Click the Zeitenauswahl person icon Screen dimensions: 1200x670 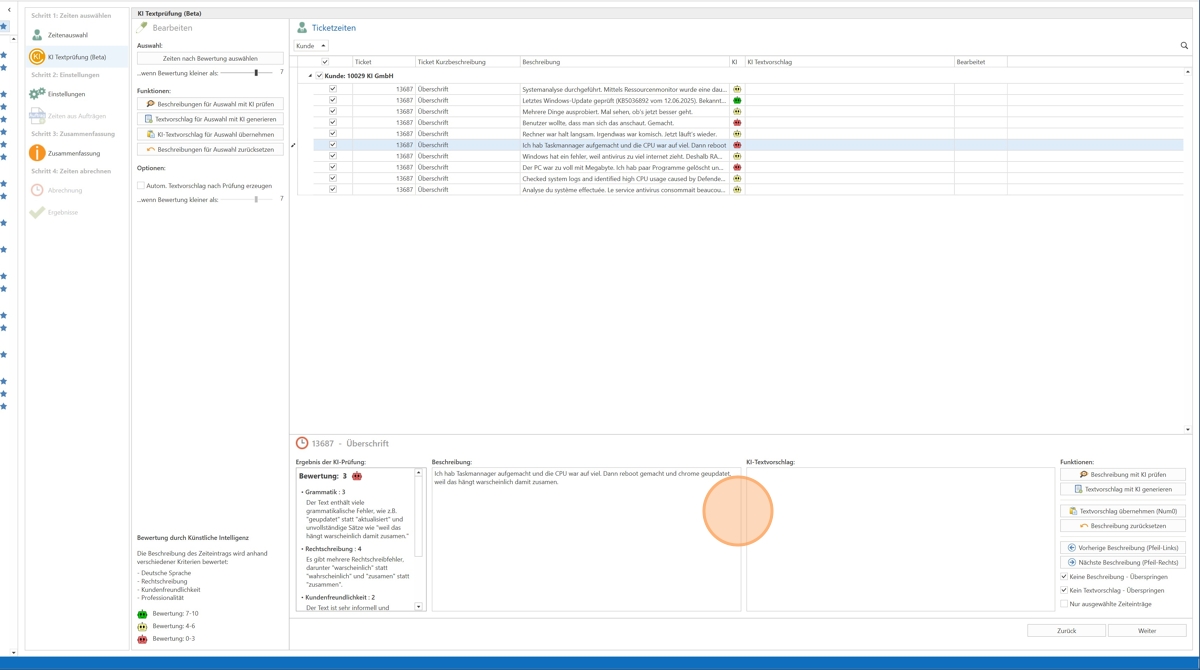click(x=37, y=35)
